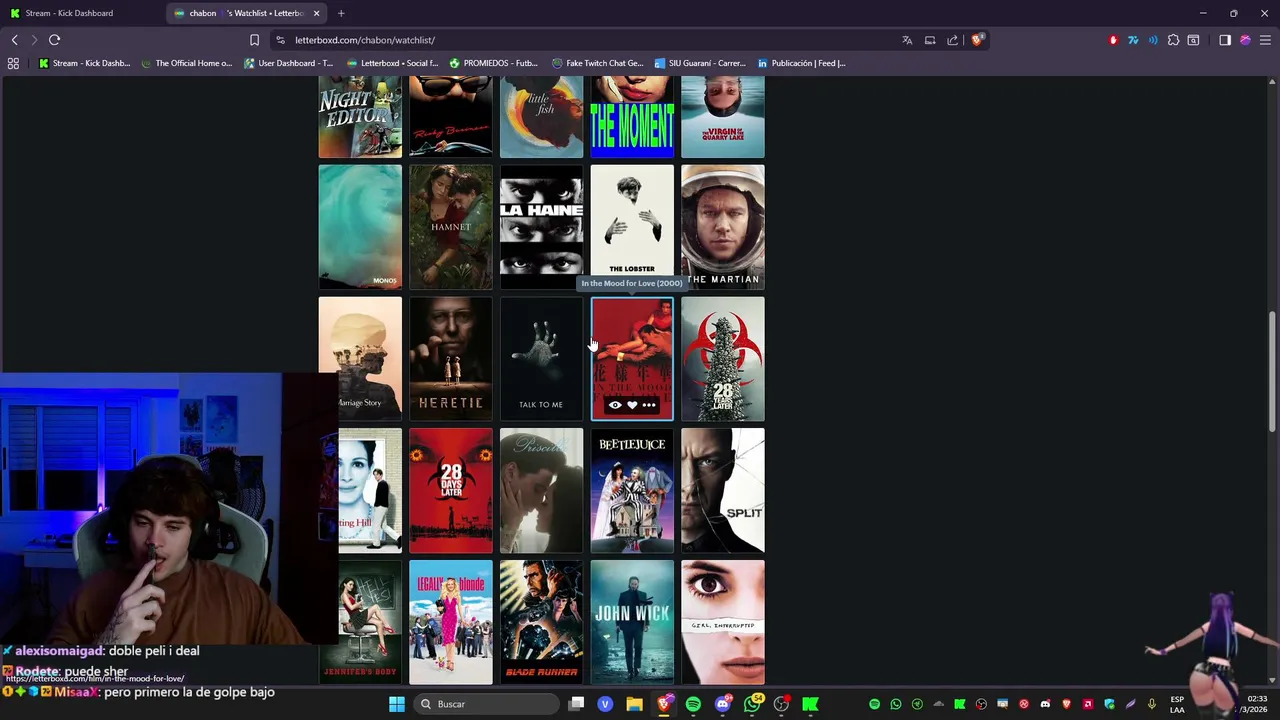Screen dimensions: 1280x720
Task: Reload the Letterboxd page
Action: pos(54,40)
